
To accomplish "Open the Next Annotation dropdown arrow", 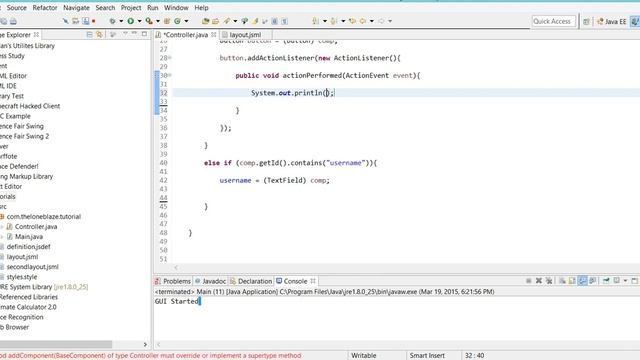I will click(325, 21).
